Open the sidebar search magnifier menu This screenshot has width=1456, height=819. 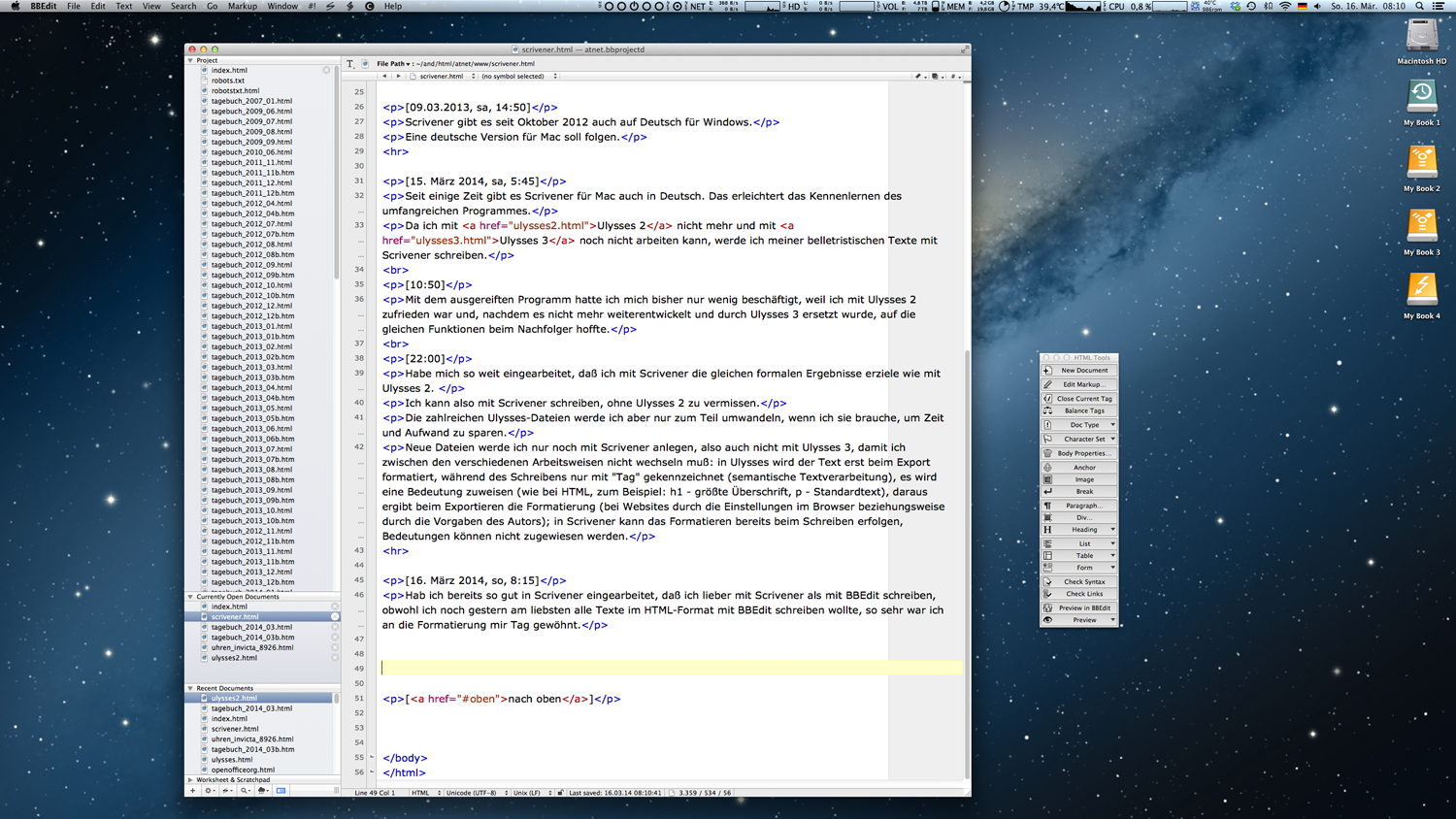tap(245, 791)
